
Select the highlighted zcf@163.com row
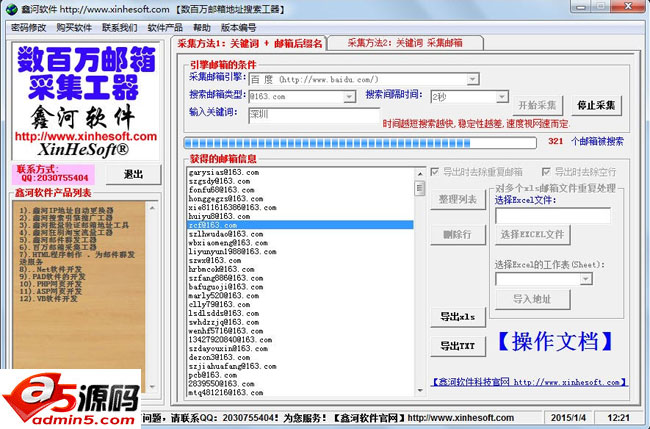[300, 225]
